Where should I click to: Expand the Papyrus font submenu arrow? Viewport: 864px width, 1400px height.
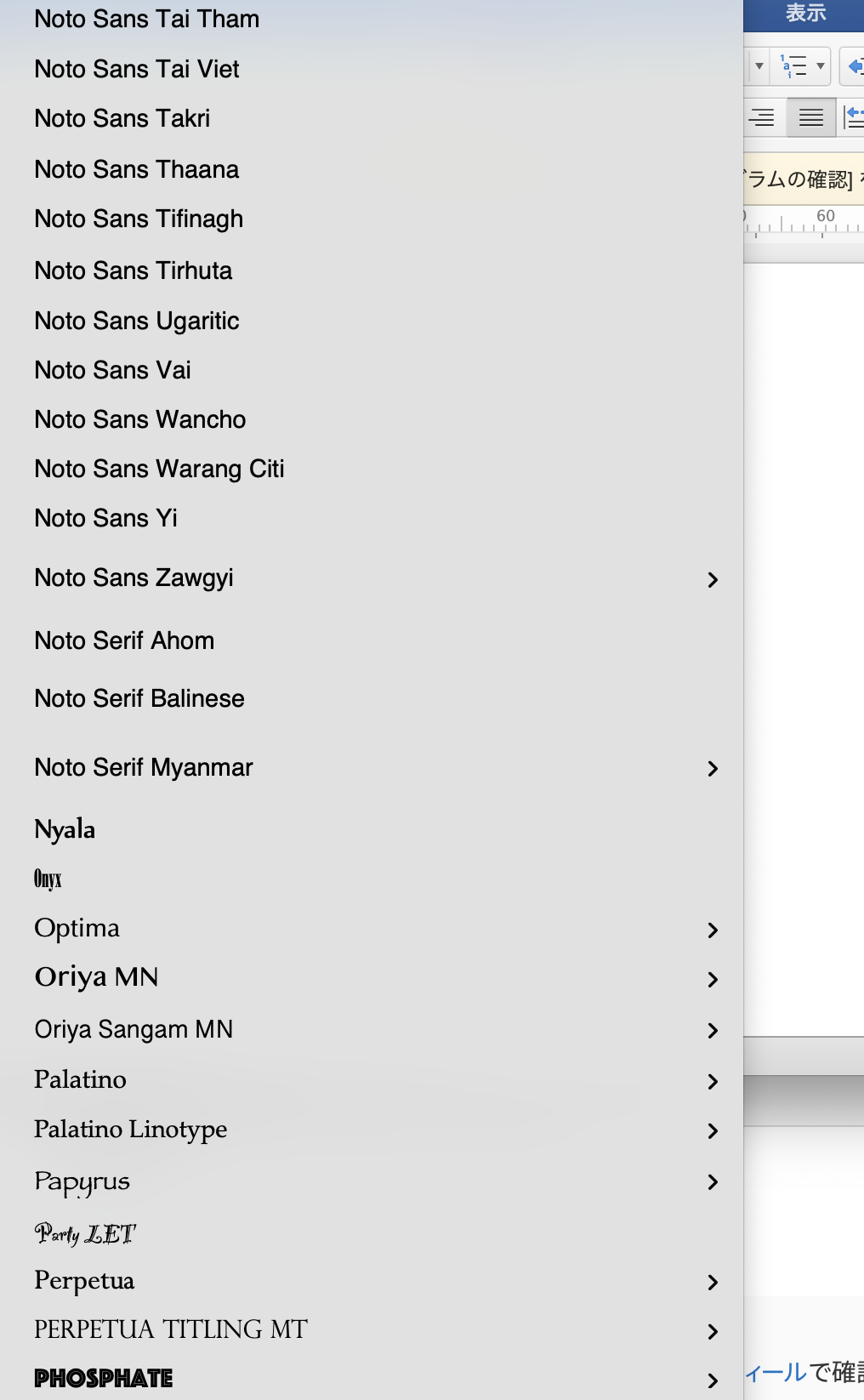[713, 1182]
